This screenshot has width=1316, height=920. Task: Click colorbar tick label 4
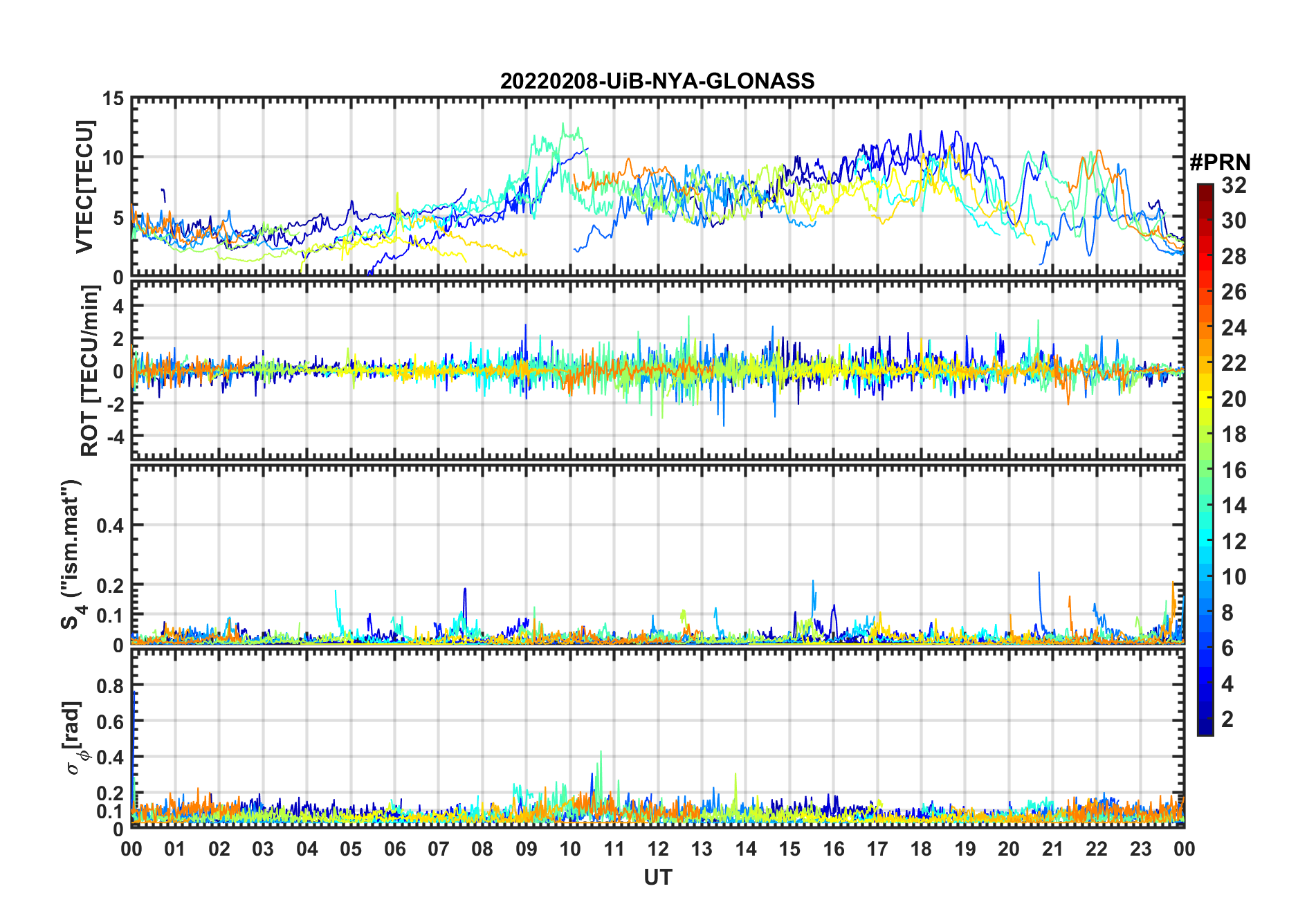(x=1227, y=684)
